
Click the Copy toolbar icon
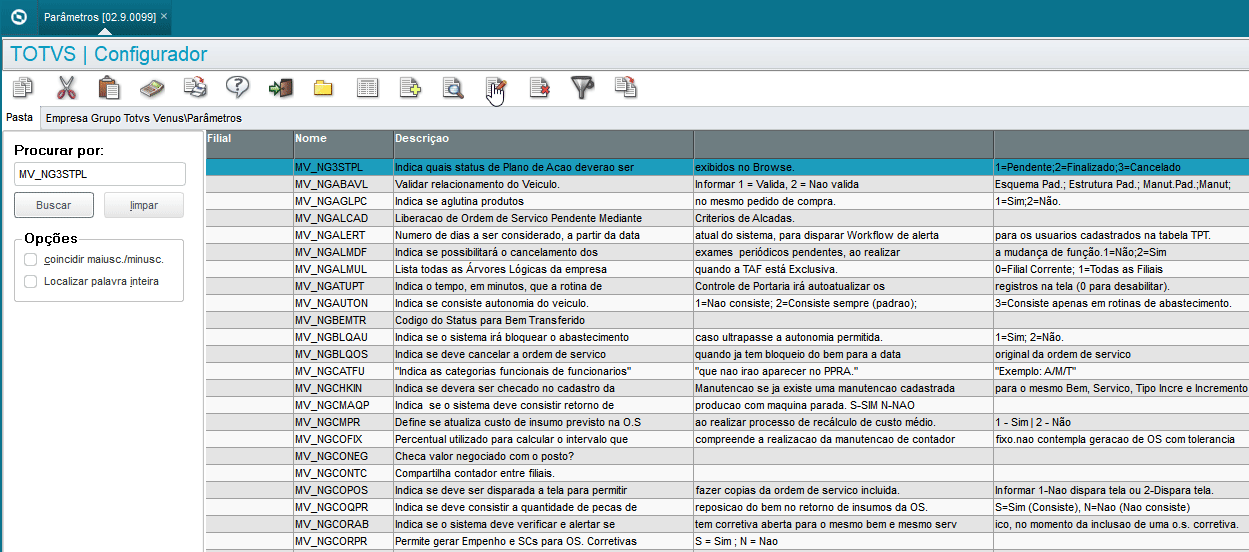point(23,87)
